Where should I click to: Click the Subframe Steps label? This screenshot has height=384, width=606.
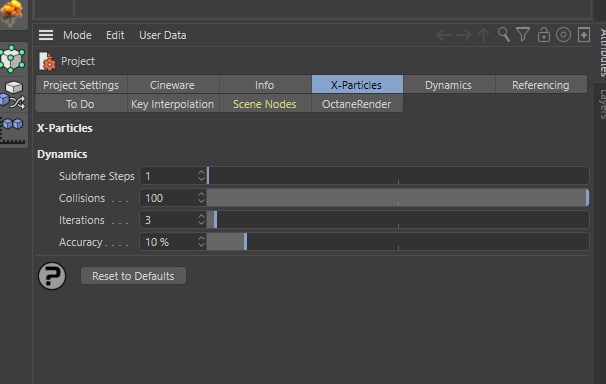coord(97,176)
